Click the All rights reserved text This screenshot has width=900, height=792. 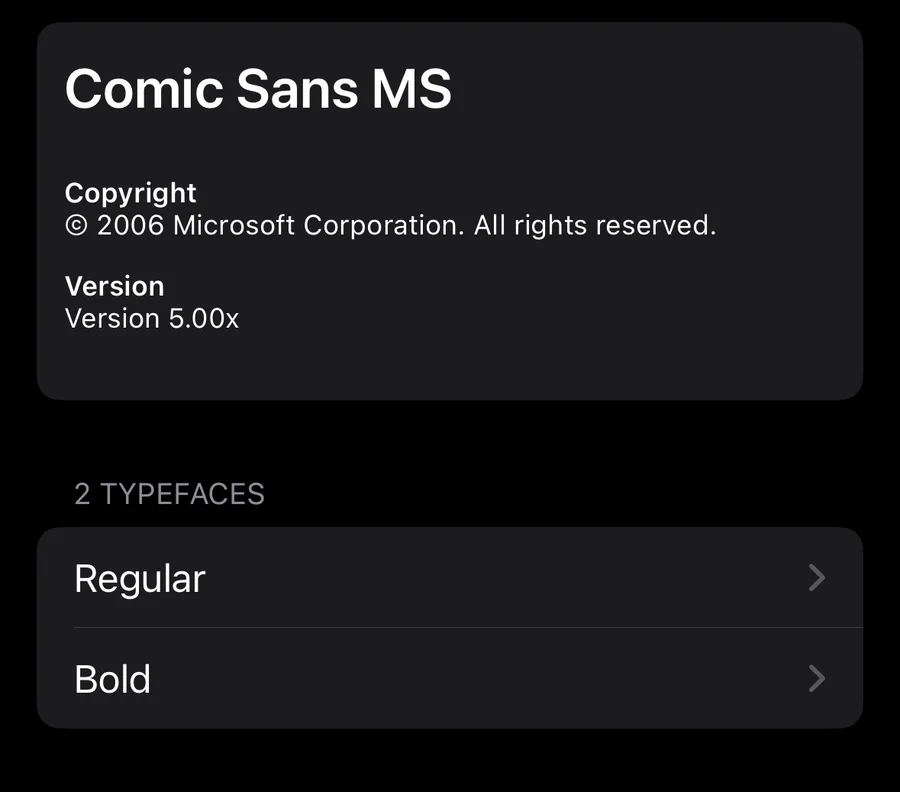tap(595, 225)
